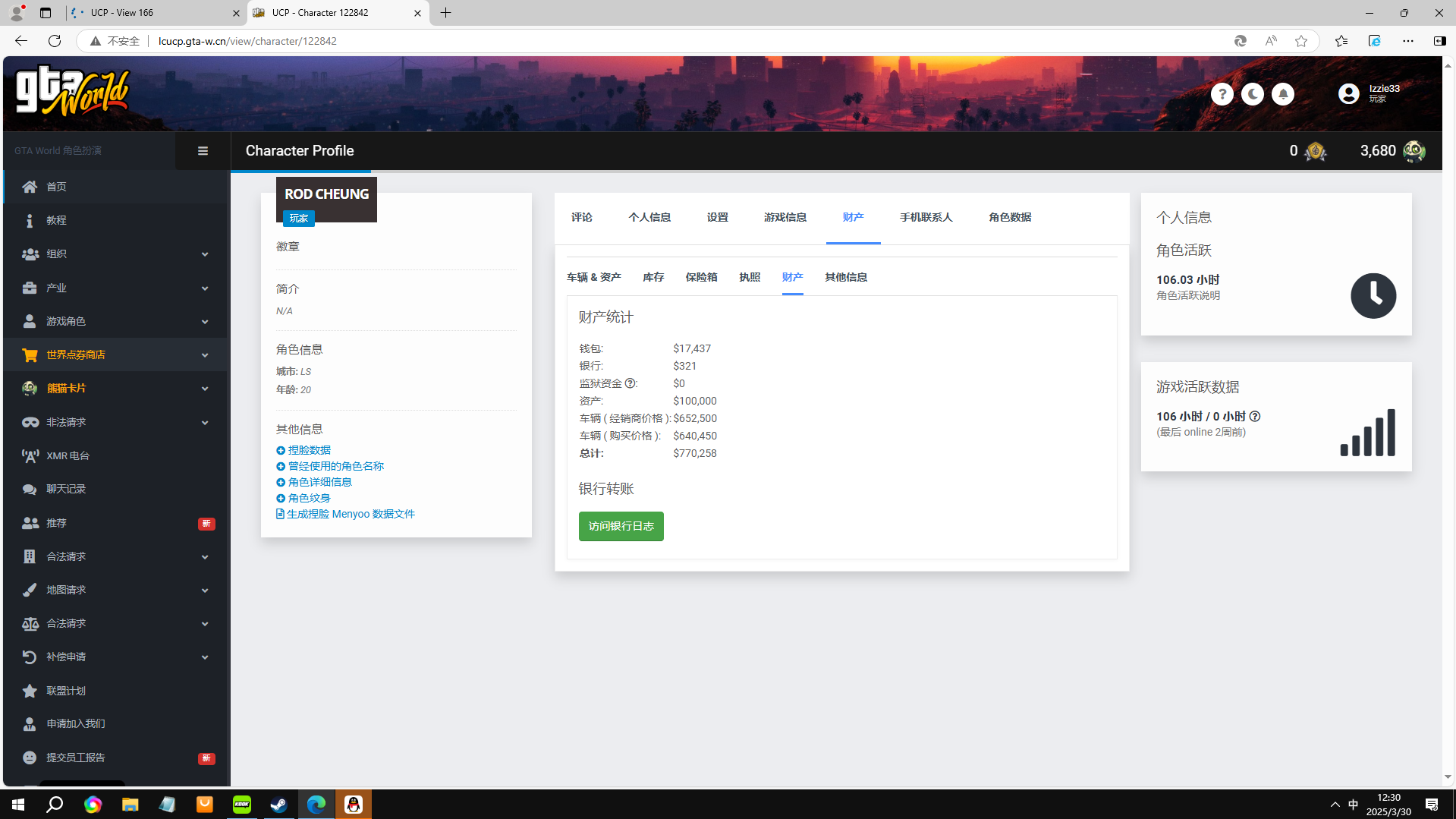Open 提交员工报告 sidebar item
Viewport: 1456px width, 819px height.
pyautogui.click(x=115, y=758)
